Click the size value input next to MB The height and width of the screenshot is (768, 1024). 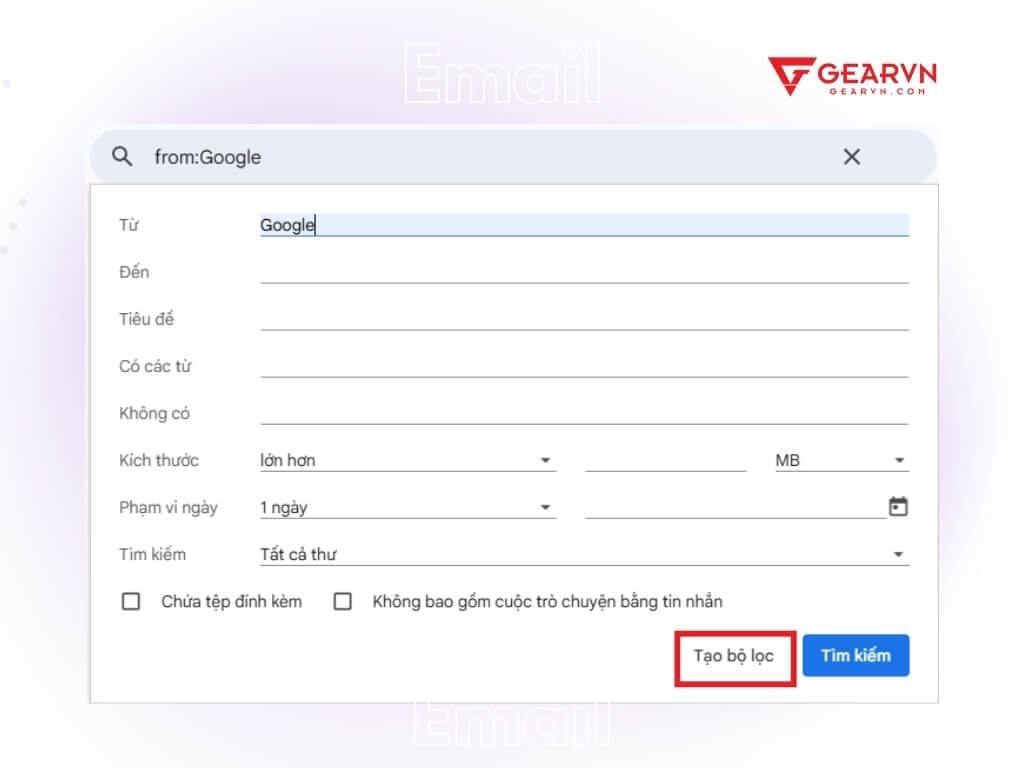coord(665,460)
